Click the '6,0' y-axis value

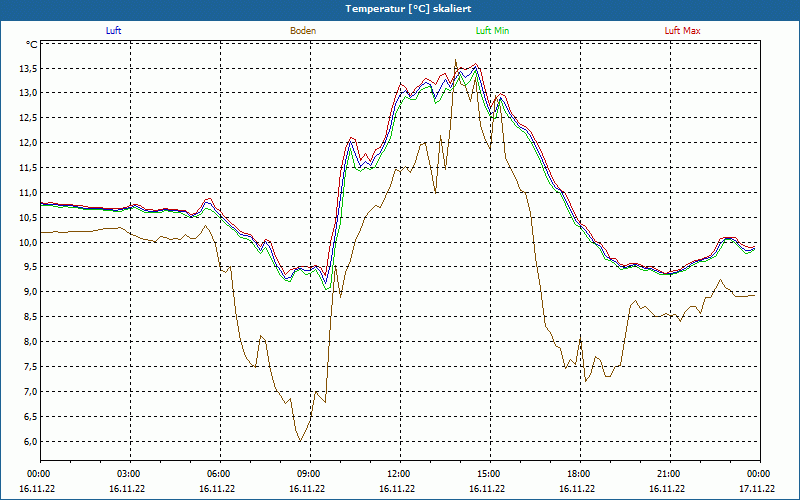(x=30, y=441)
